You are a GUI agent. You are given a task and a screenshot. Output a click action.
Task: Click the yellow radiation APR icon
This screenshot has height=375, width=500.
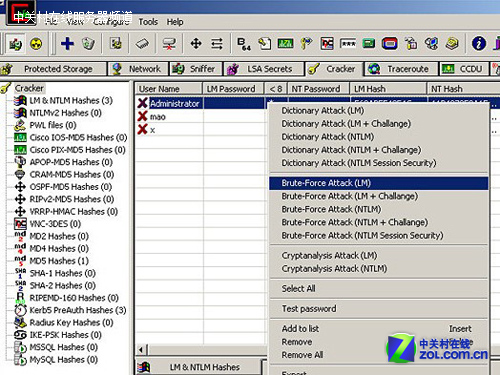pos(36,43)
